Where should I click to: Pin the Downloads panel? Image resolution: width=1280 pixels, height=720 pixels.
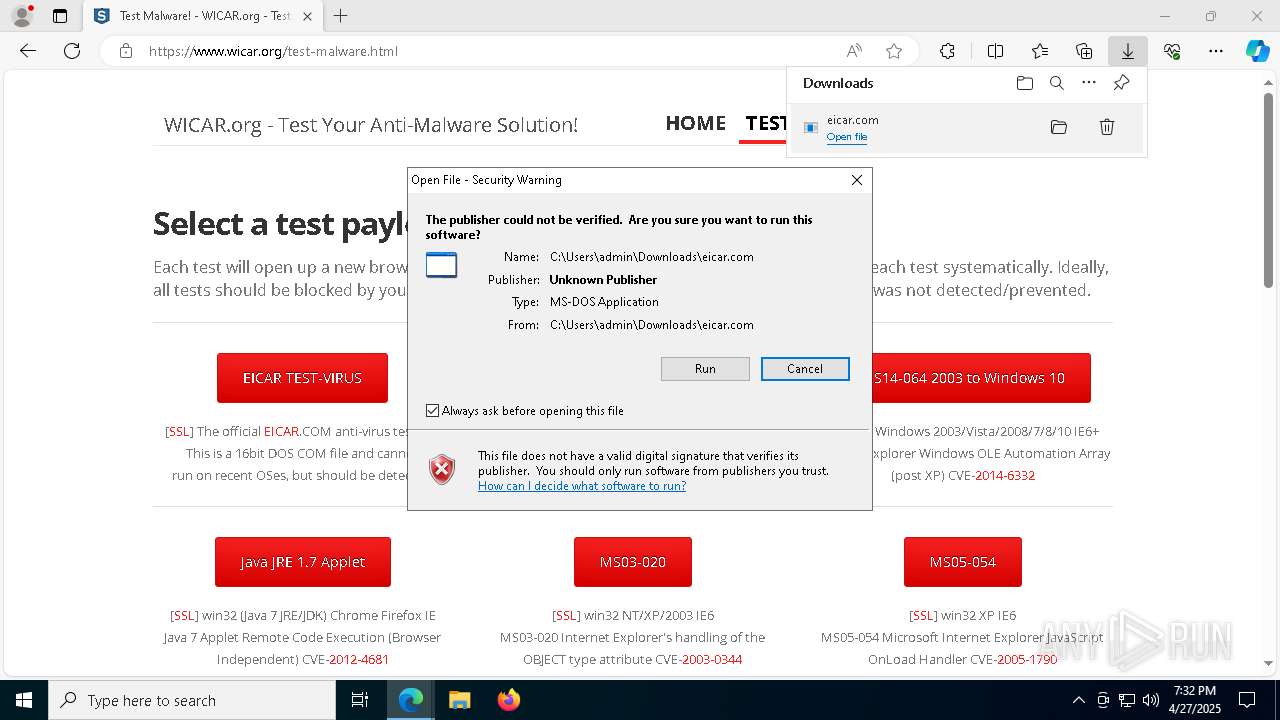click(1121, 83)
